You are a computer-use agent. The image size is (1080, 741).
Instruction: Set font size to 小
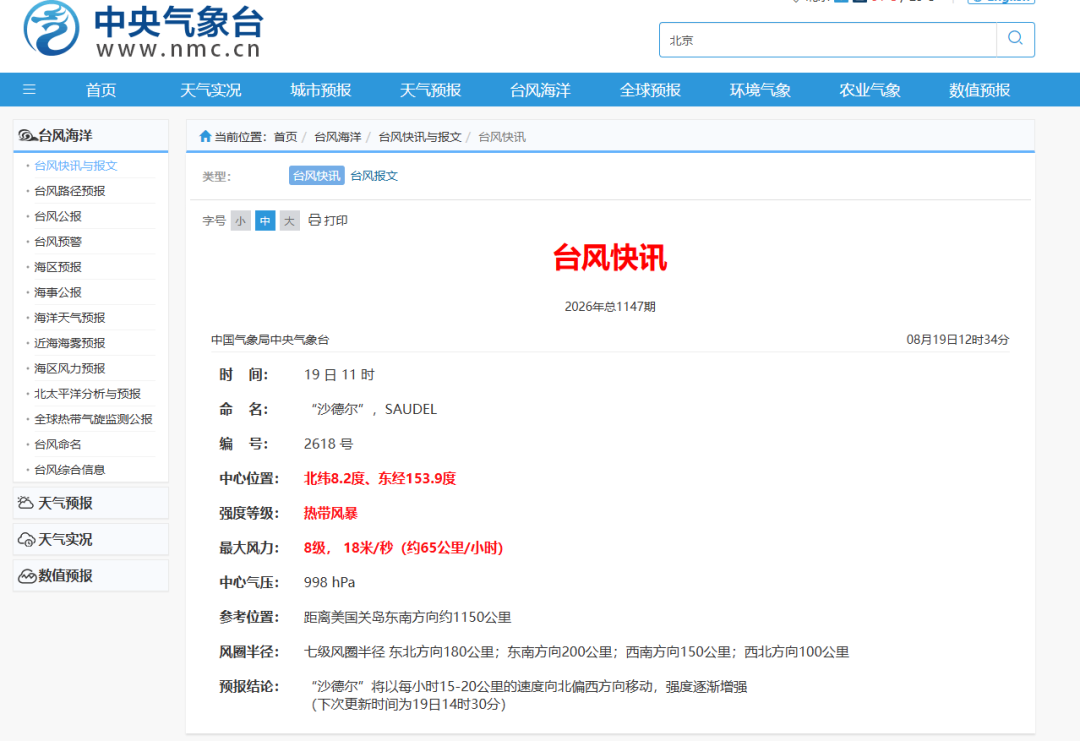click(x=240, y=220)
